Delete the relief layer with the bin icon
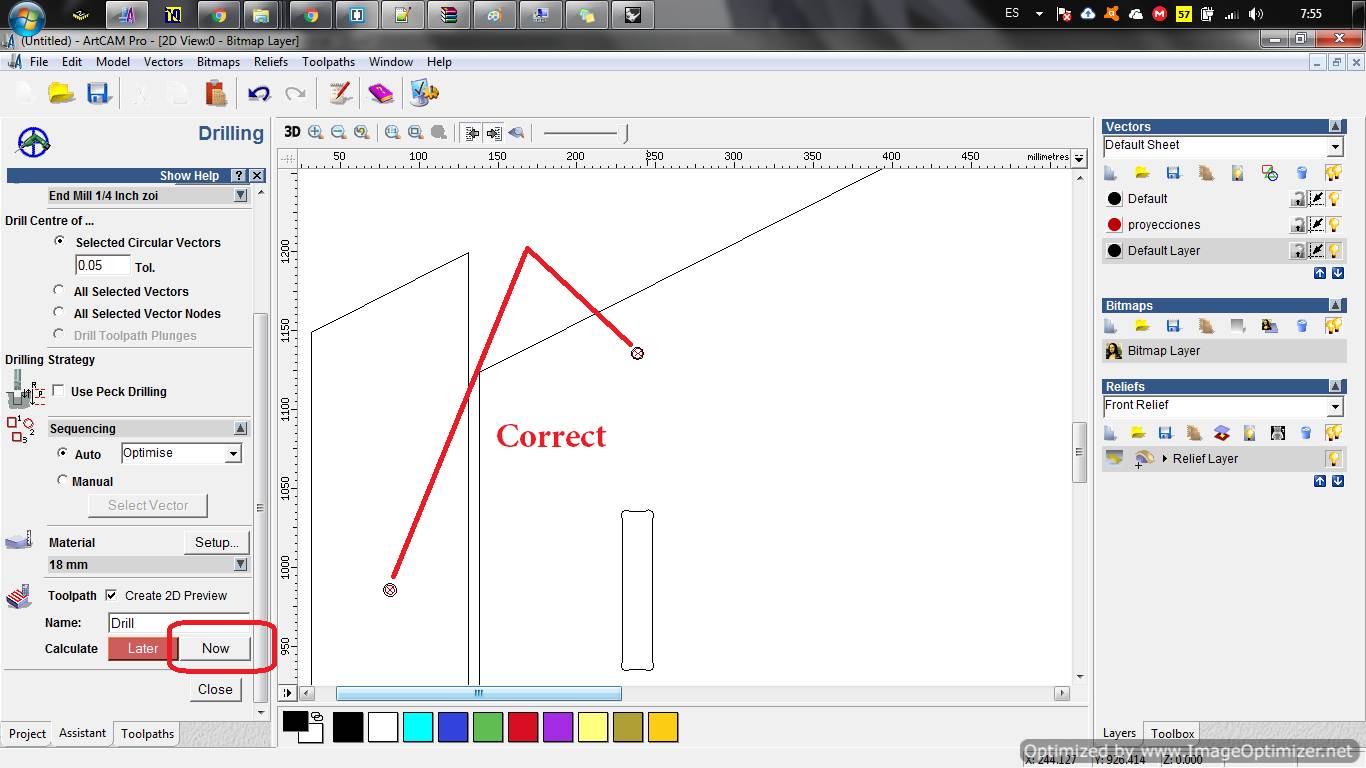This screenshot has width=1366, height=768. pyautogui.click(x=1306, y=433)
